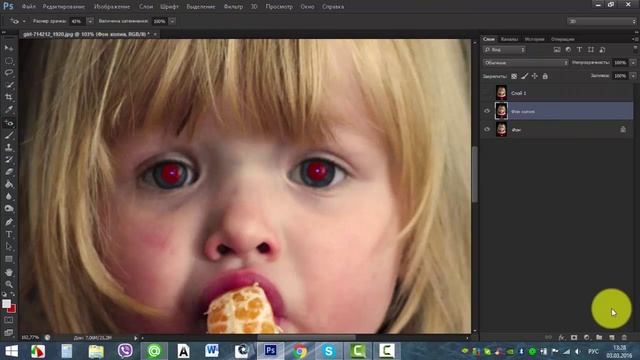Select the Pen tool
The width and height of the screenshot is (640, 360).
(x=9, y=222)
